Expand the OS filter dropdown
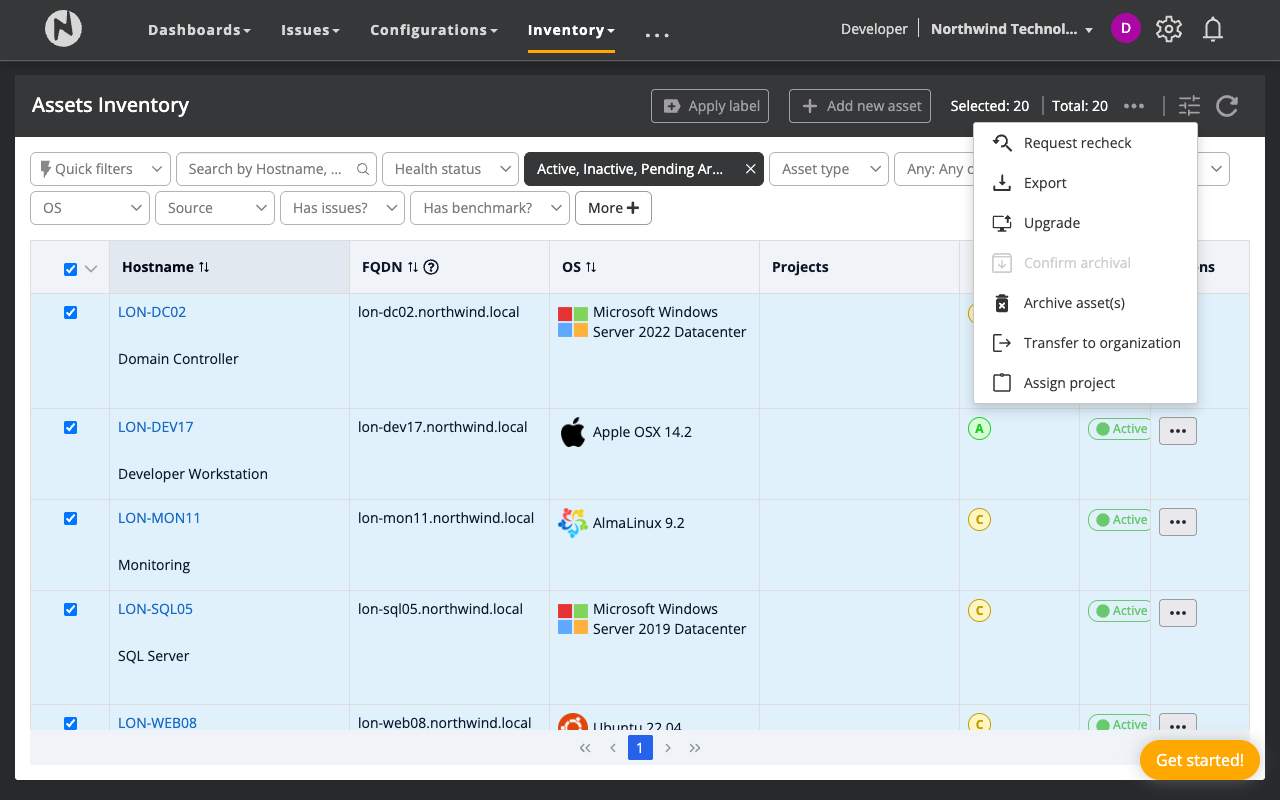Image resolution: width=1280 pixels, height=800 pixels. click(x=90, y=208)
